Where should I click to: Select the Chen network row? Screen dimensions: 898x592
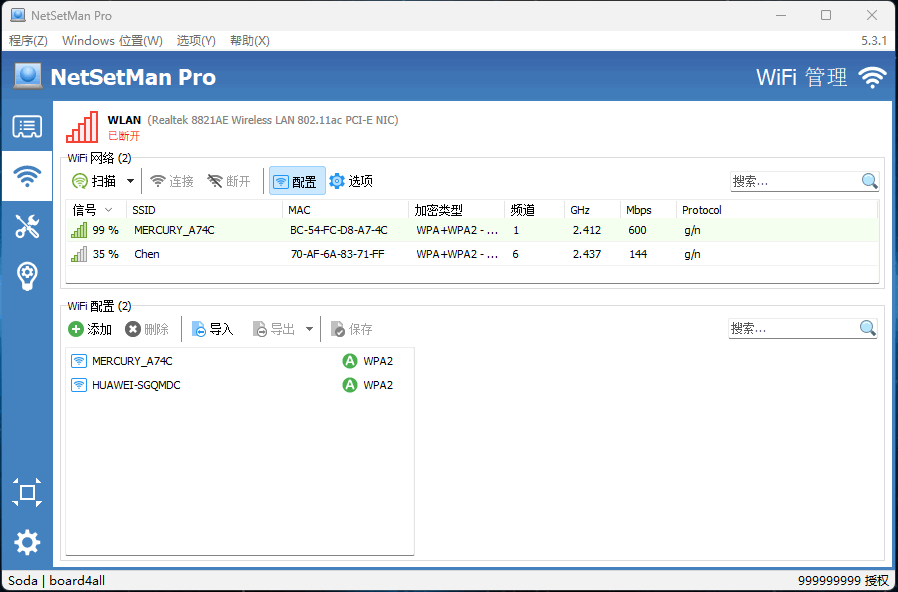click(472, 254)
